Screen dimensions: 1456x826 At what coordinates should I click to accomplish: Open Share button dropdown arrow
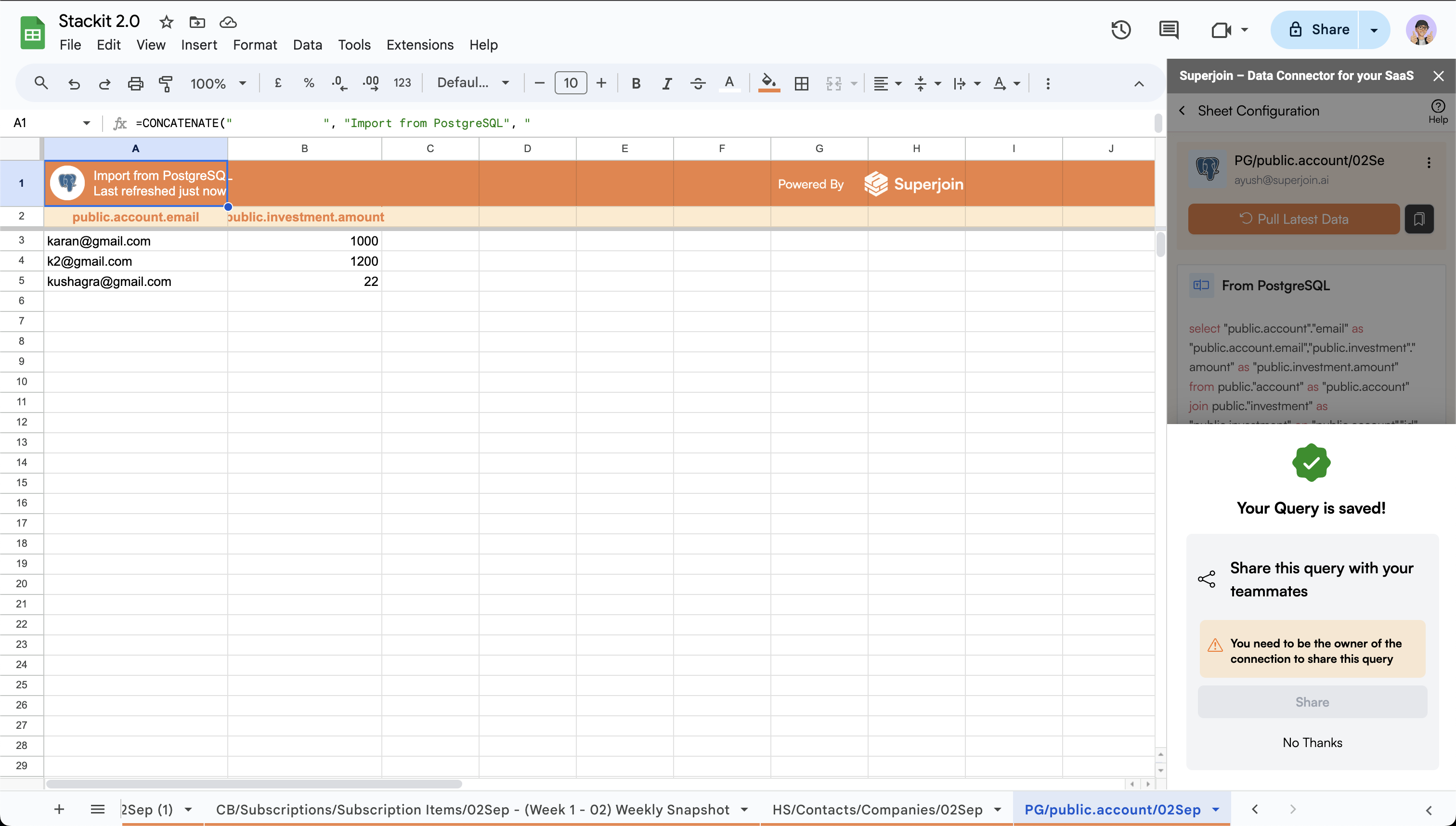tap(1374, 29)
